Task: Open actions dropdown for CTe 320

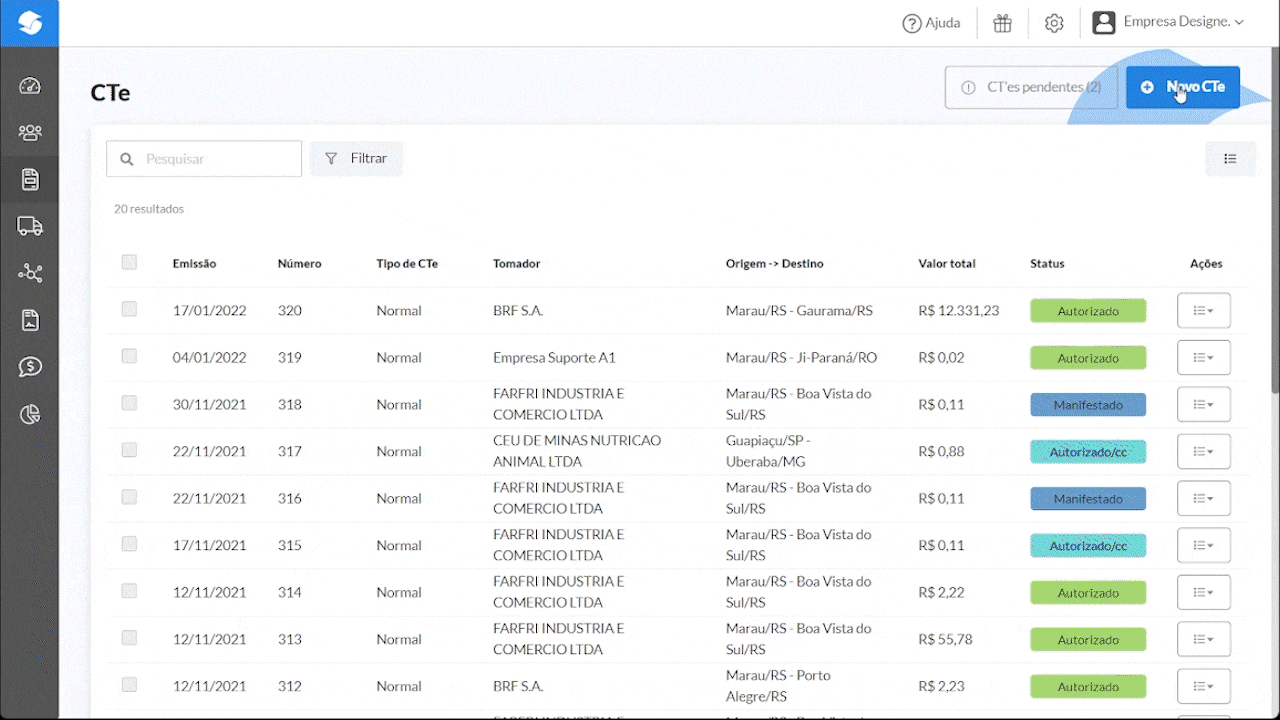Action: click(x=1204, y=311)
